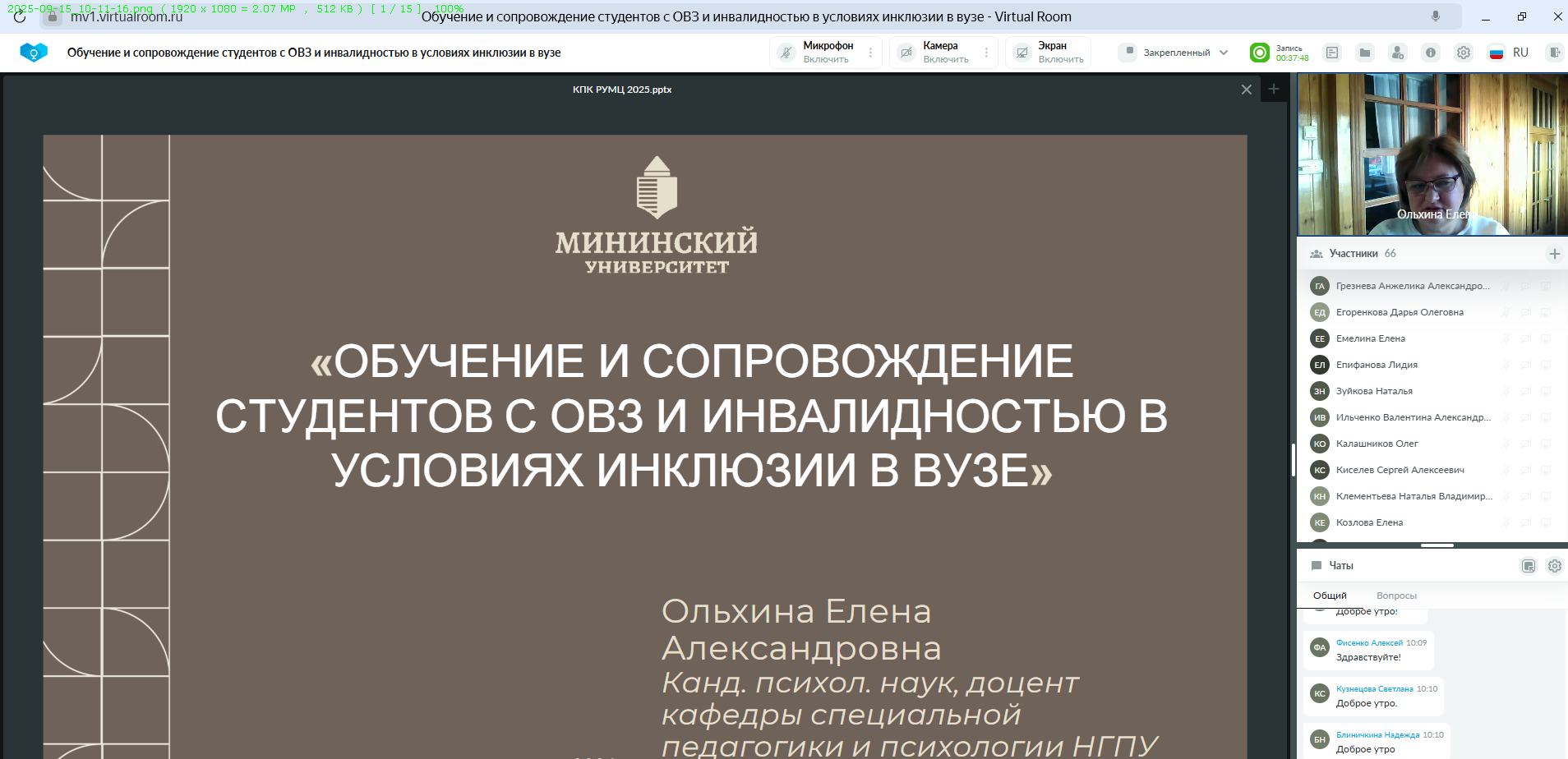Pop out the chat window icon

tap(1529, 566)
